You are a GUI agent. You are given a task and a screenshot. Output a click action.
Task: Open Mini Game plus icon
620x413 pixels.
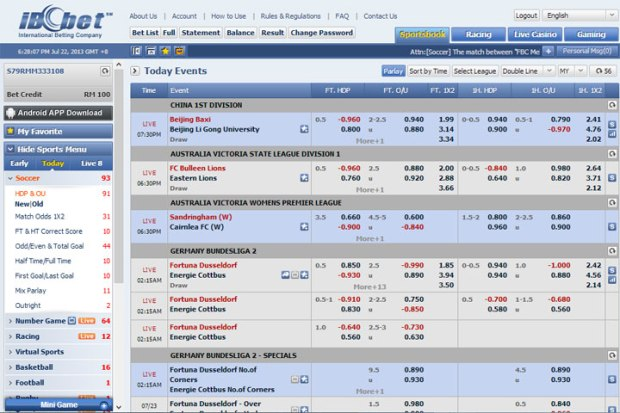104,405
